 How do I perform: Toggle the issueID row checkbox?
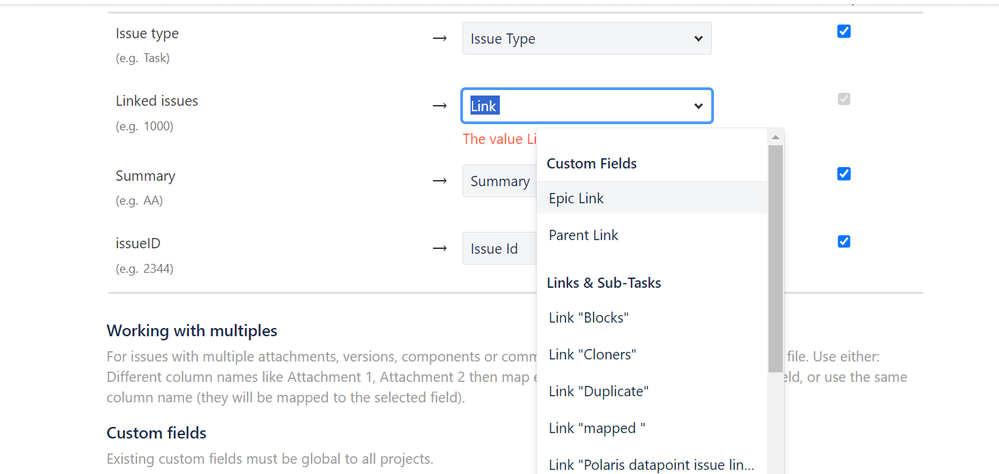pyautogui.click(x=843, y=241)
